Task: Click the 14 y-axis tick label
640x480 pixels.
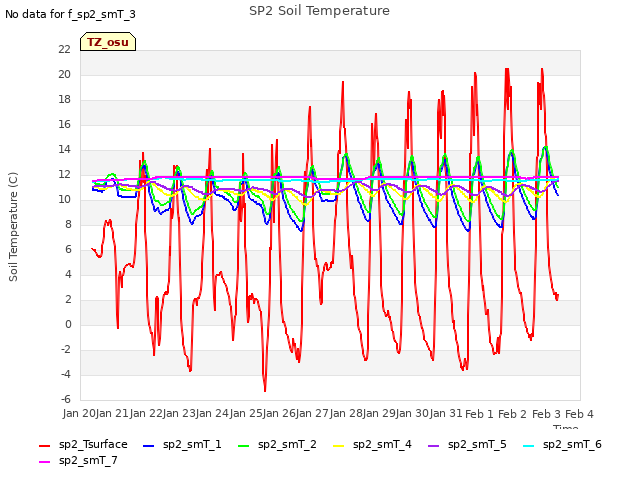Action: (64, 149)
